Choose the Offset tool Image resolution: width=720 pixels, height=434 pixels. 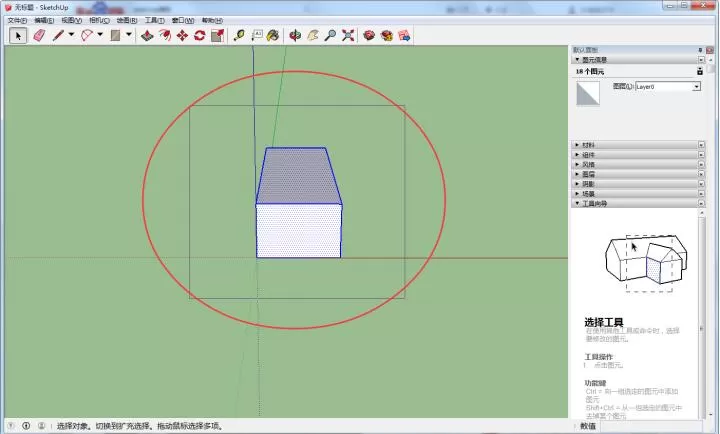(165, 35)
